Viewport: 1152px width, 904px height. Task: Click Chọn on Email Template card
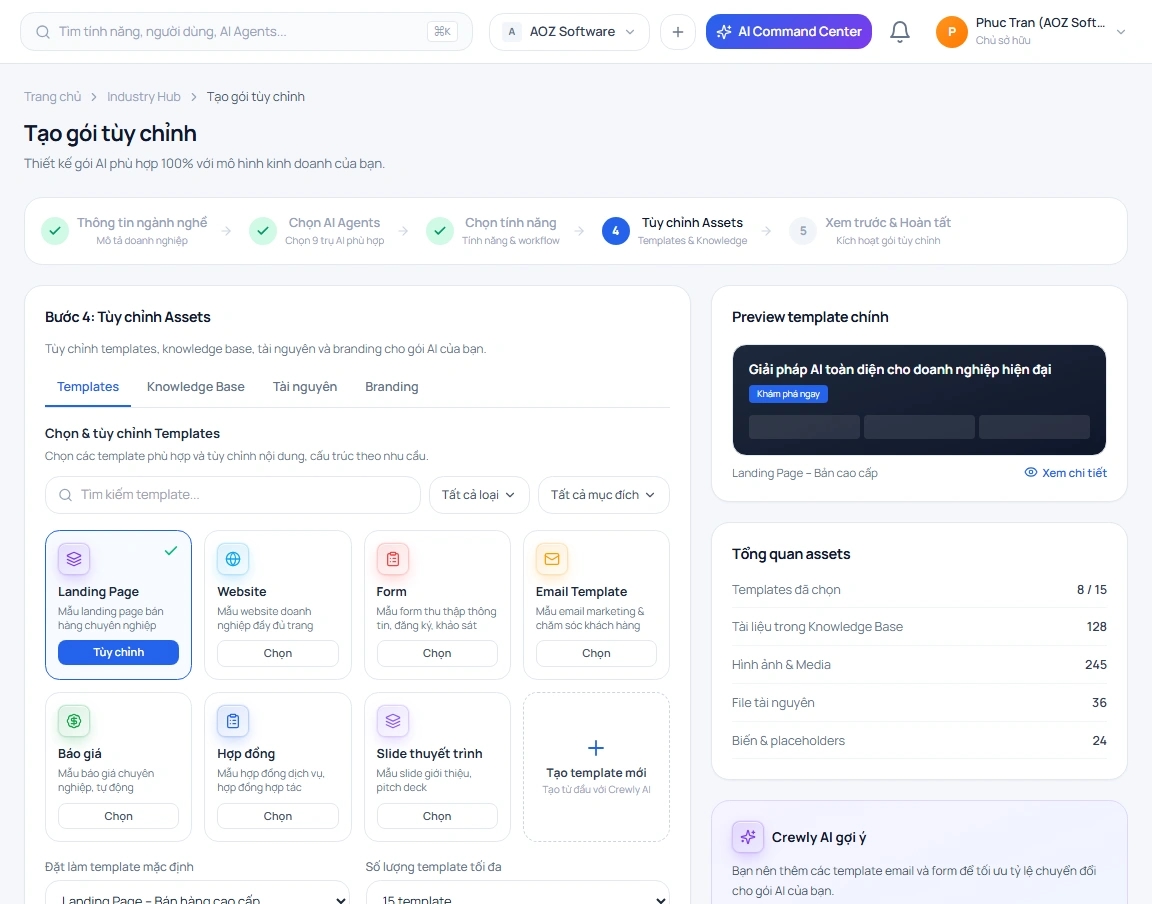(x=597, y=653)
